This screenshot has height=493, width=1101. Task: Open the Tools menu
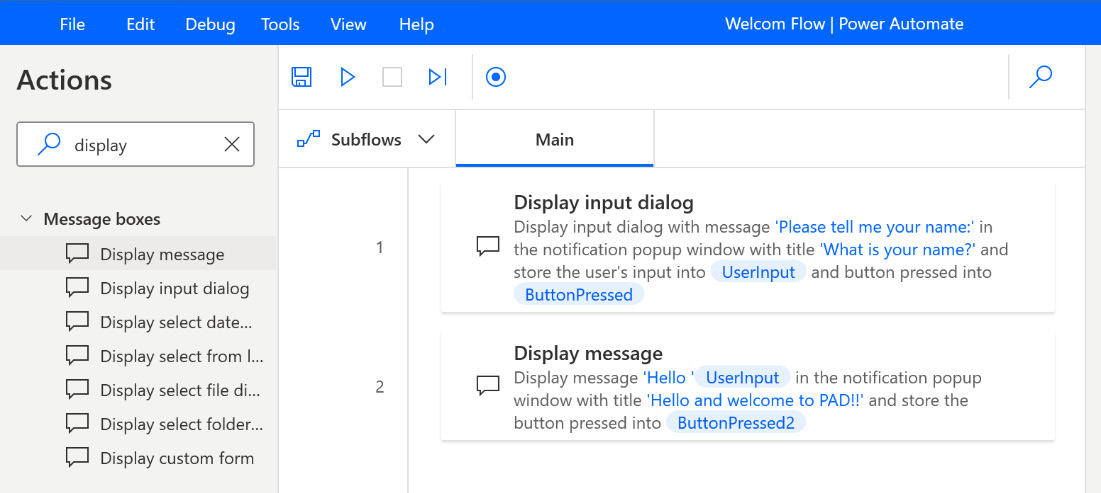(x=280, y=25)
